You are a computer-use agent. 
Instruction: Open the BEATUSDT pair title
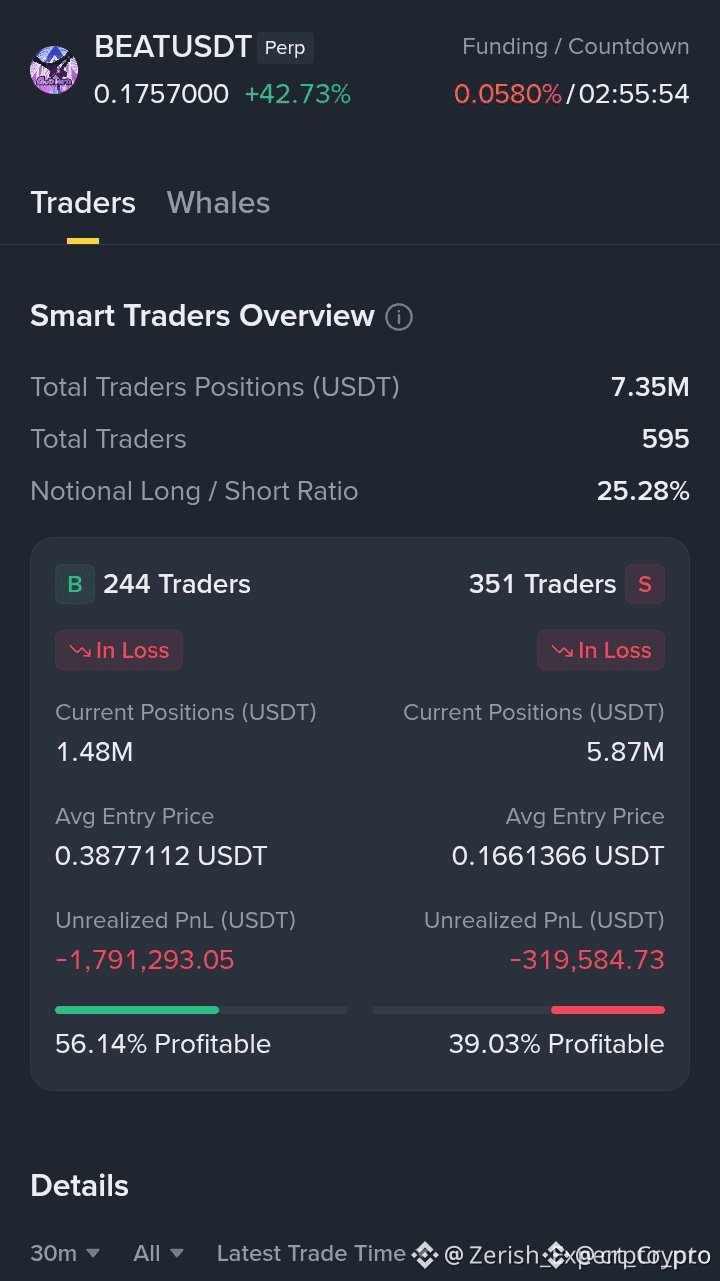(x=173, y=47)
